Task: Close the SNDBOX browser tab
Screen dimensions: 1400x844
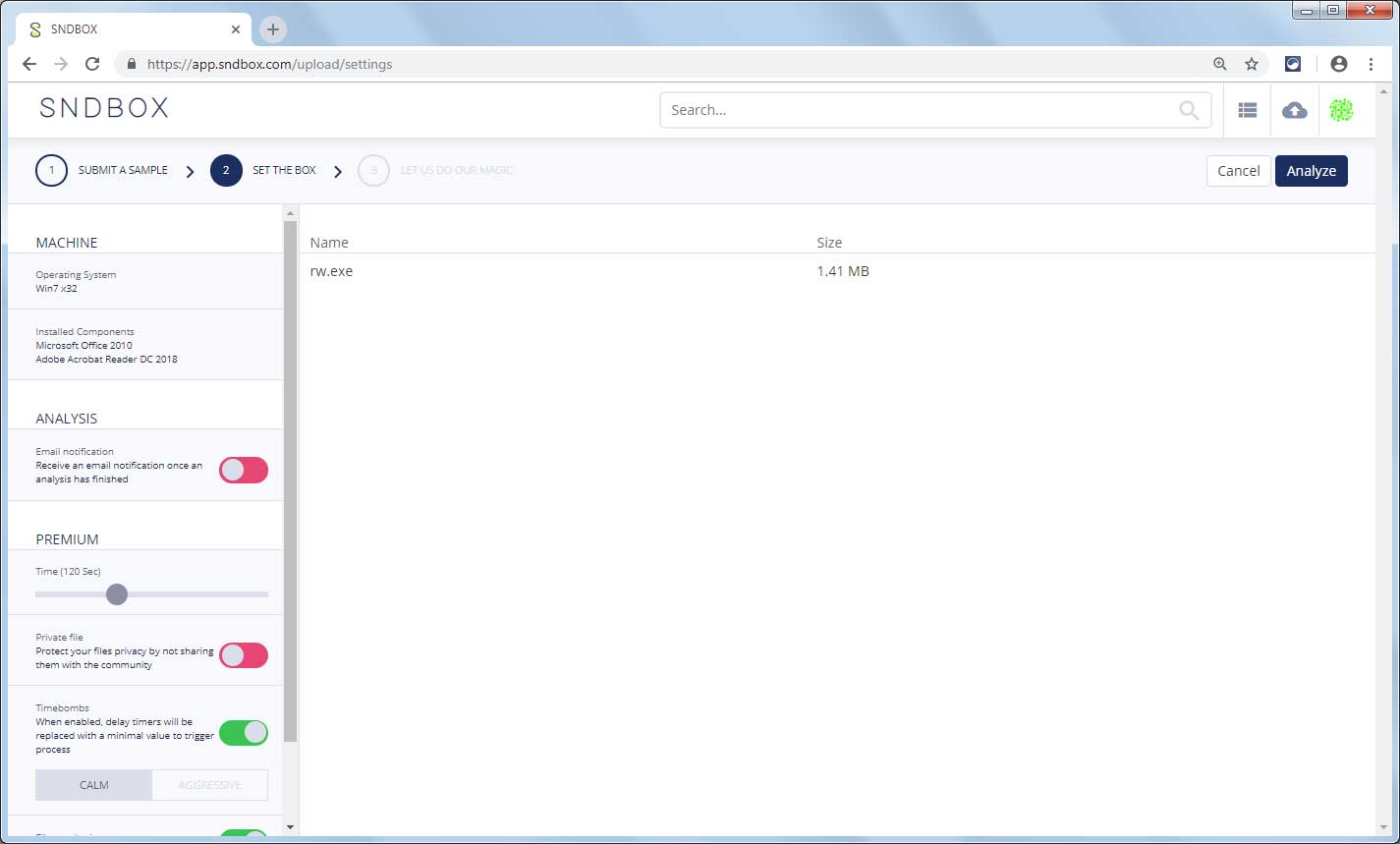Action: pos(236,29)
